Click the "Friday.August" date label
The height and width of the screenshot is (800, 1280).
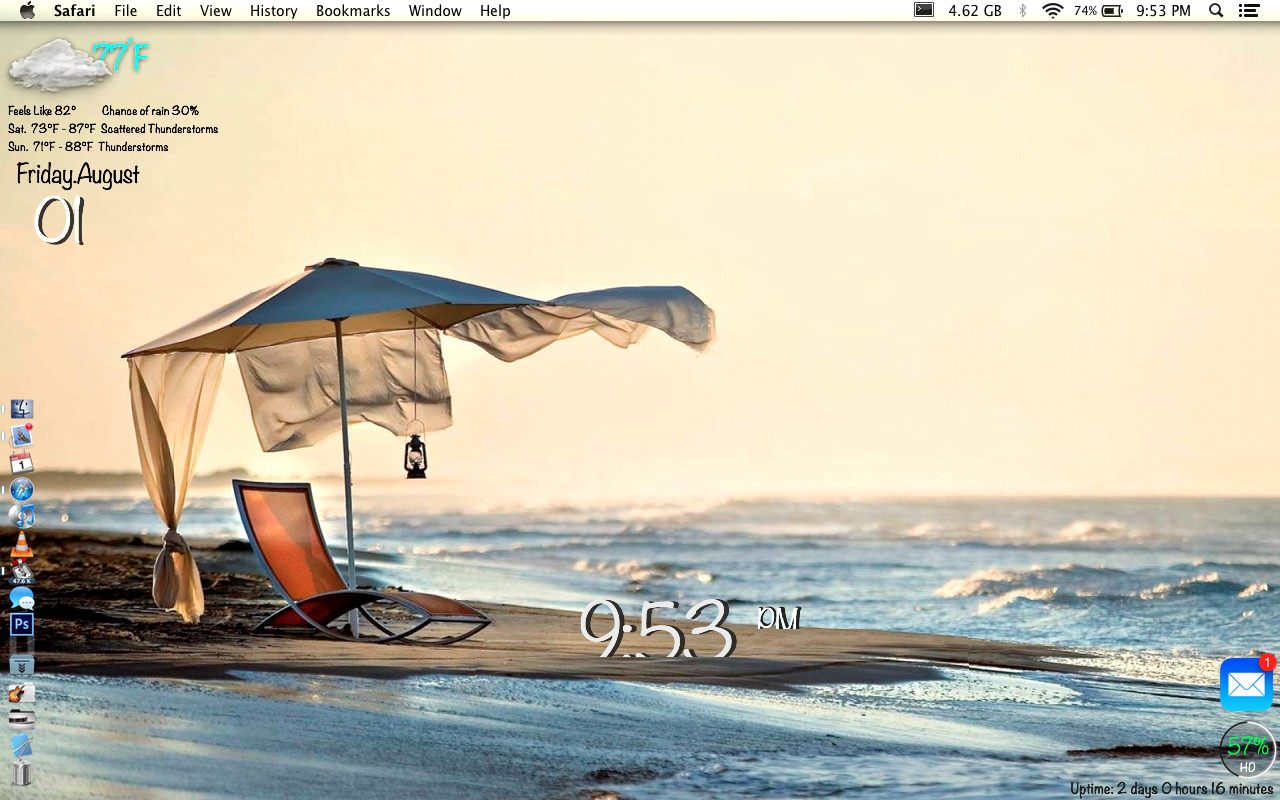click(x=78, y=175)
